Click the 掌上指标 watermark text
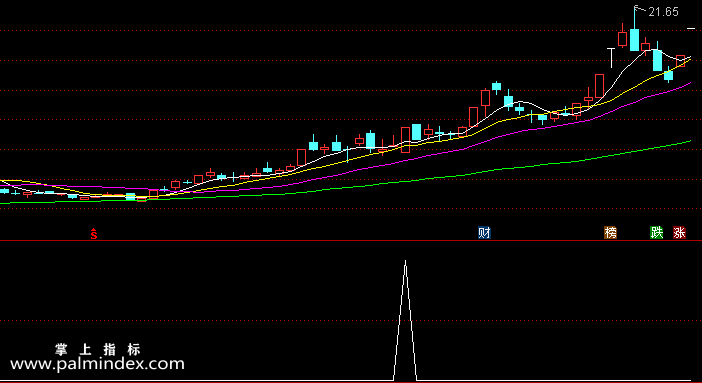 (98, 349)
